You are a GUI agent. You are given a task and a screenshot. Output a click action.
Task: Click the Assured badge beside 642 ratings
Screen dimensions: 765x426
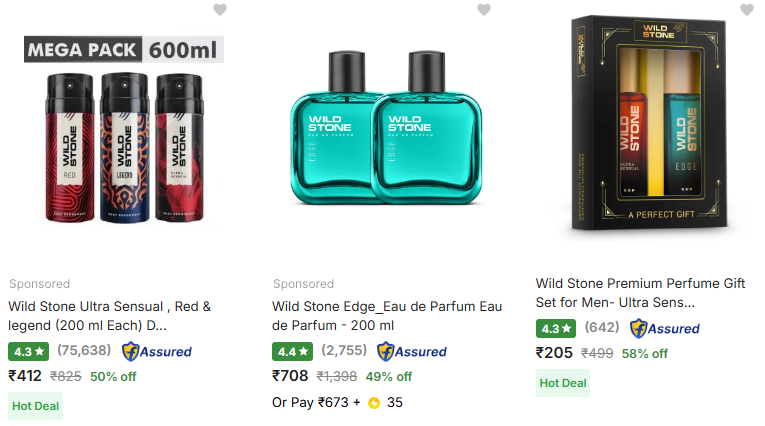pyautogui.click(x=665, y=328)
